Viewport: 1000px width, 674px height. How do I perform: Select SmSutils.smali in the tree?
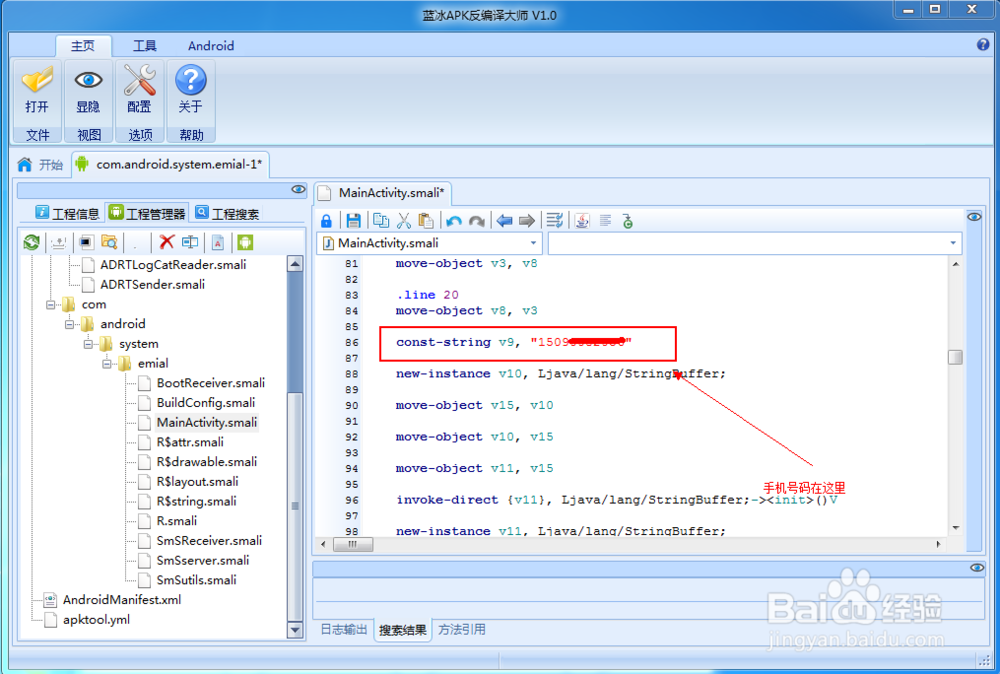196,580
